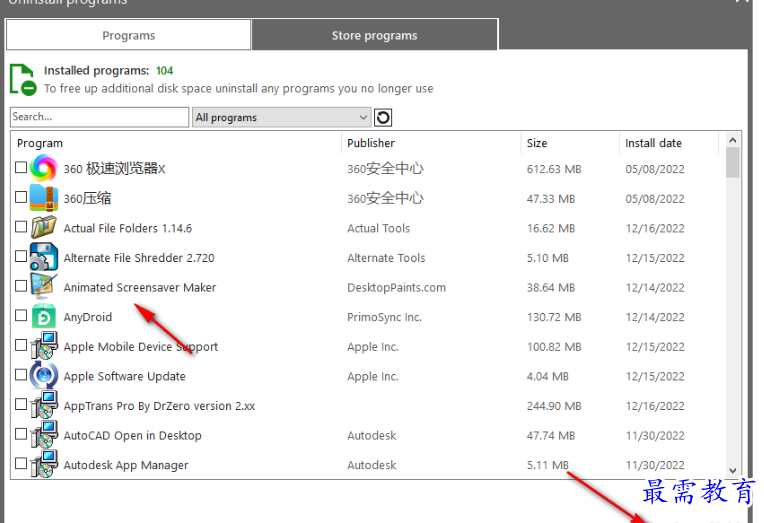Click the AppTrans Pro installer icon
The image size is (764, 523).
point(43,405)
